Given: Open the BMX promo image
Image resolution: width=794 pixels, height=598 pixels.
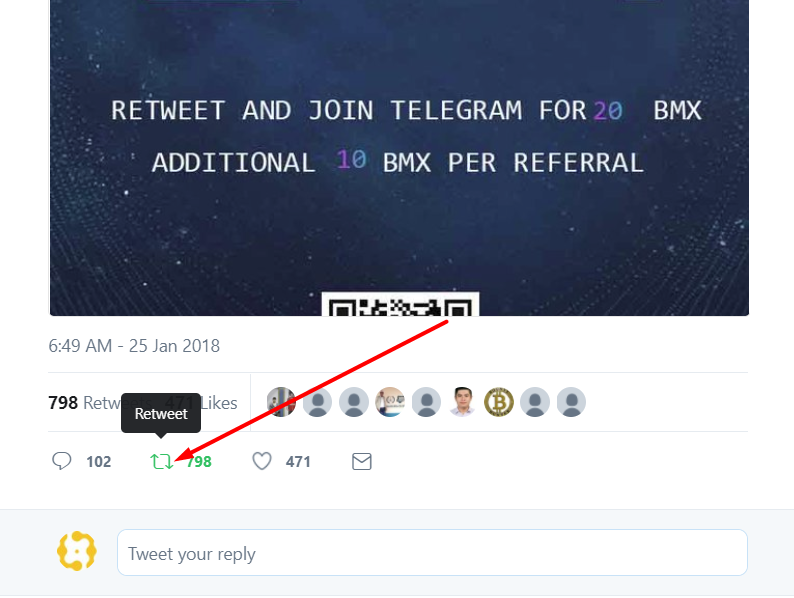Looking at the screenshot, I should (399, 157).
